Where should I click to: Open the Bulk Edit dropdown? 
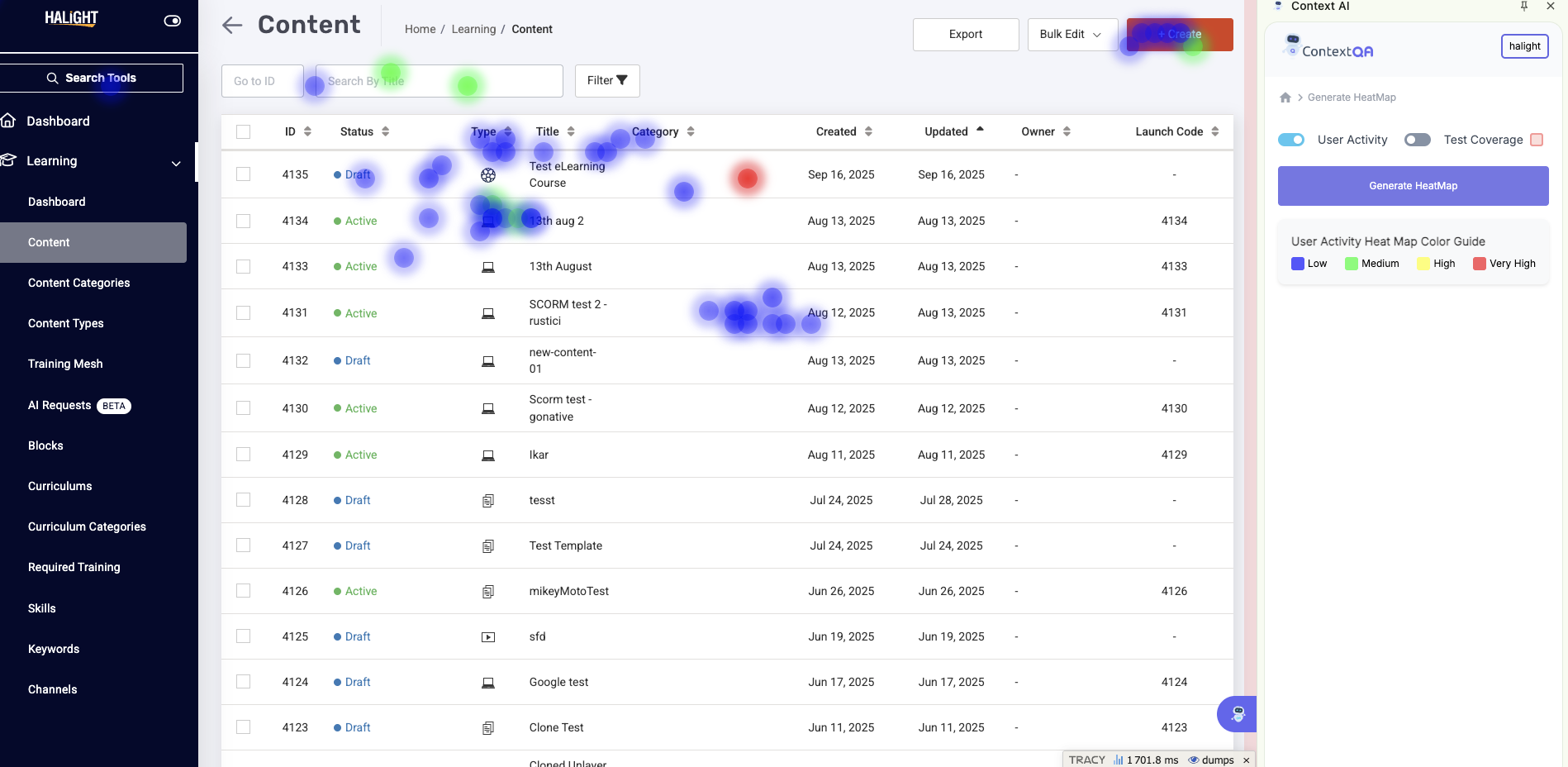pos(1071,35)
